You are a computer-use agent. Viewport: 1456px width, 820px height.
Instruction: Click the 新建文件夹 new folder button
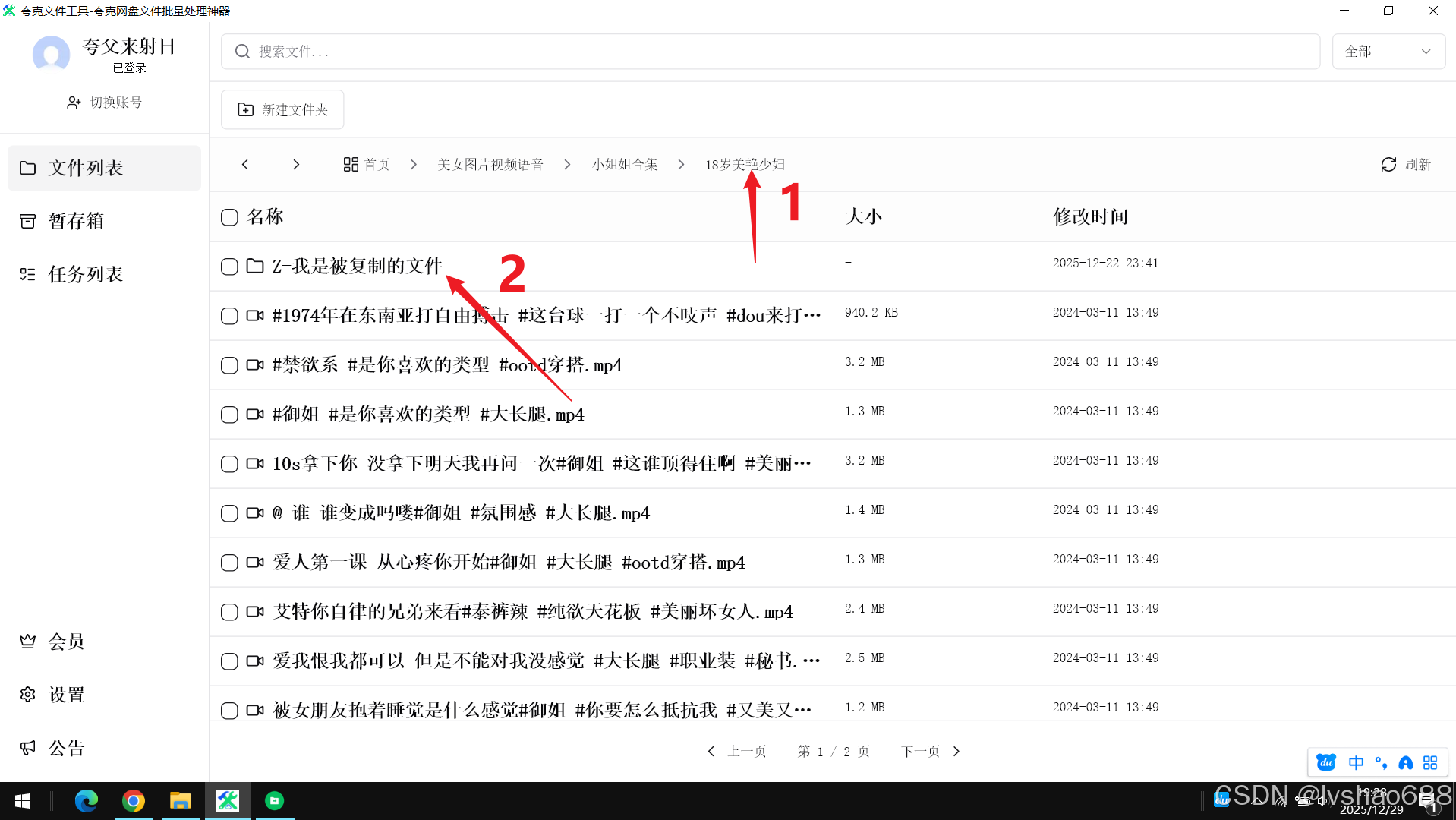[282, 110]
